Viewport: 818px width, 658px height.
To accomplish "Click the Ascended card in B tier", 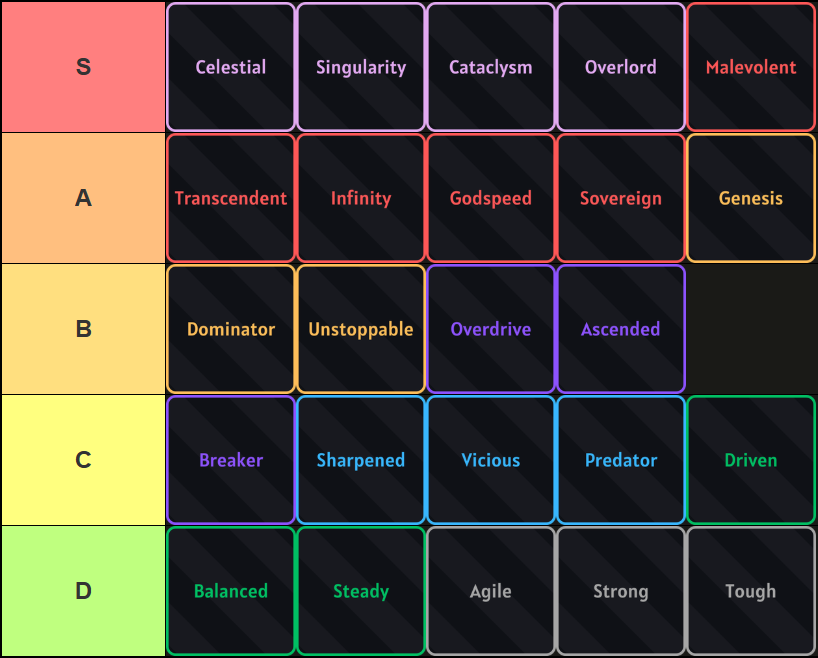I will (x=620, y=329).
